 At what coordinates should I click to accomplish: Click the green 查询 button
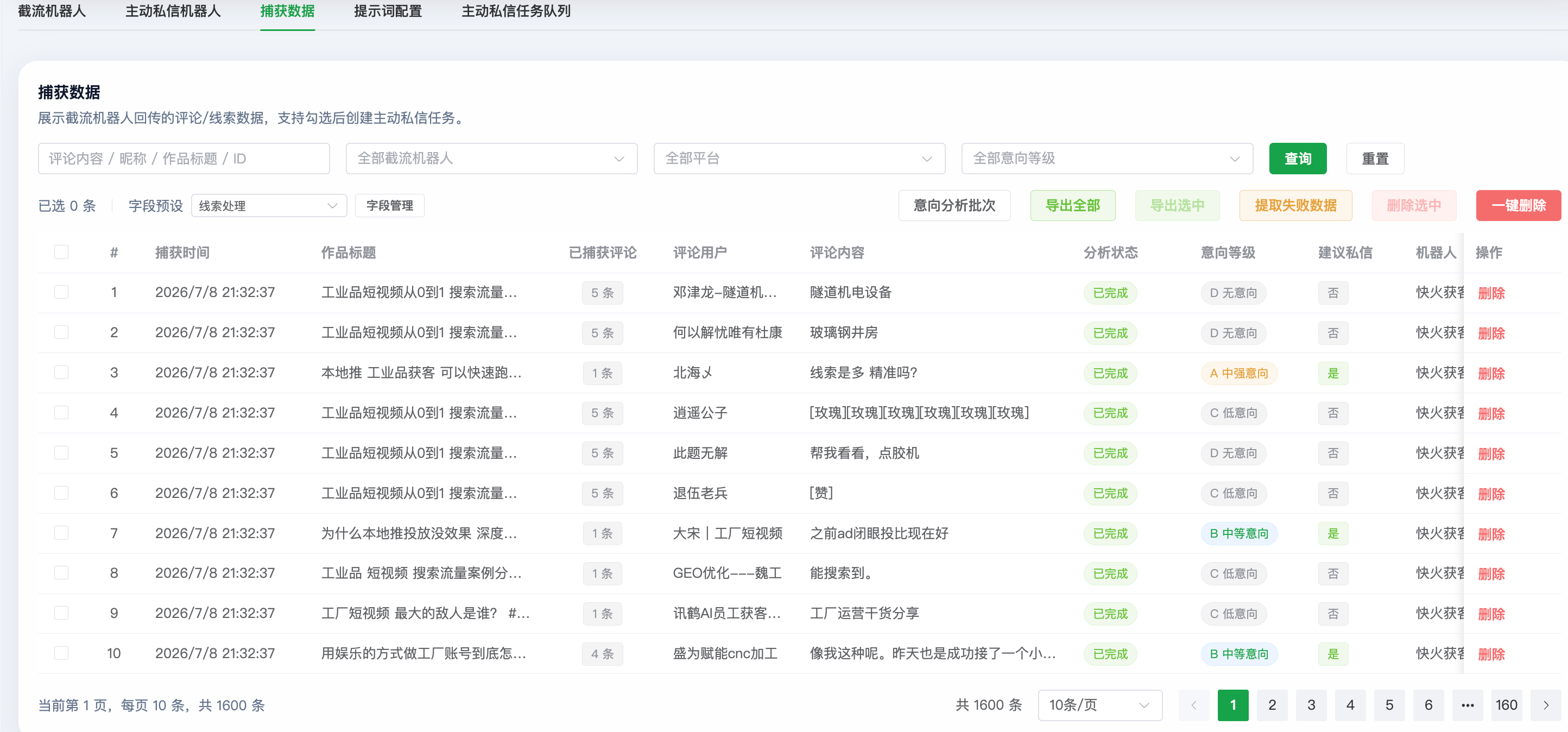(x=1298, y=159)
